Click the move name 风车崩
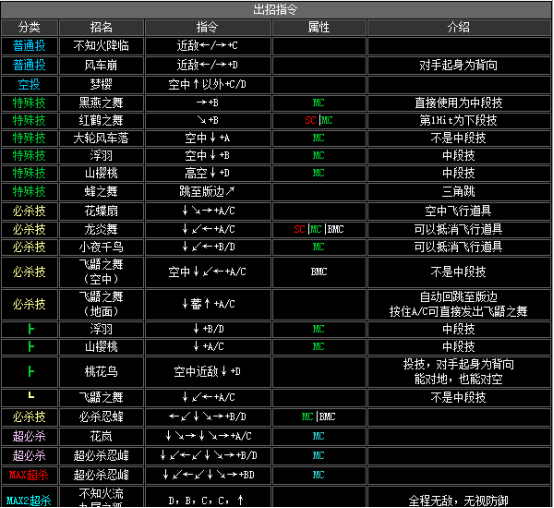The image size is (554, 508). (x=101, y=65)
